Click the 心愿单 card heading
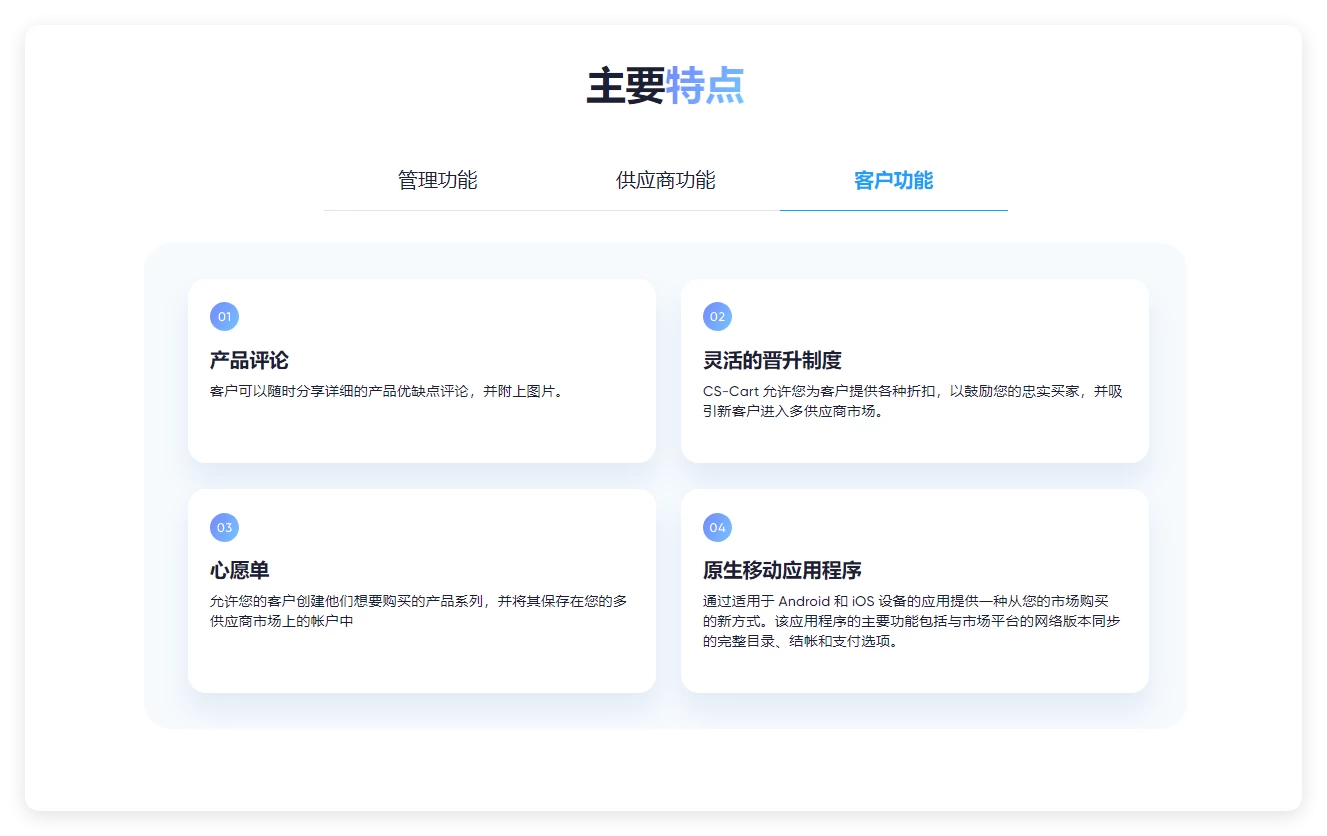The width and height of the screenshot is (1327, 836). pyautogui.click(x=239, y=571)
